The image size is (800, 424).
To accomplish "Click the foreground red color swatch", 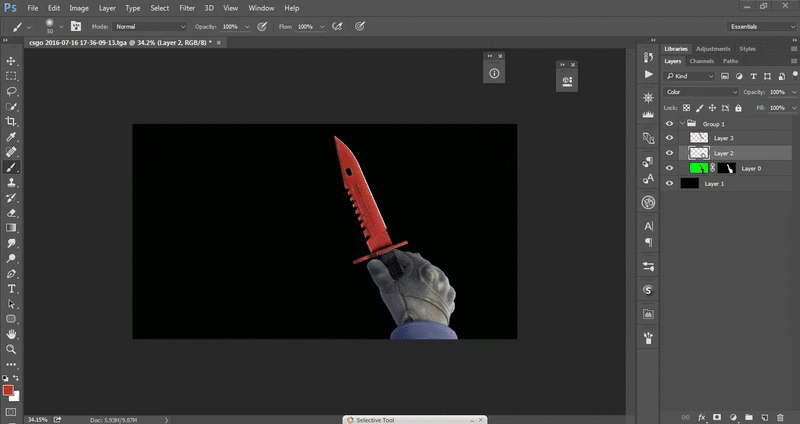I will [8, 390].
